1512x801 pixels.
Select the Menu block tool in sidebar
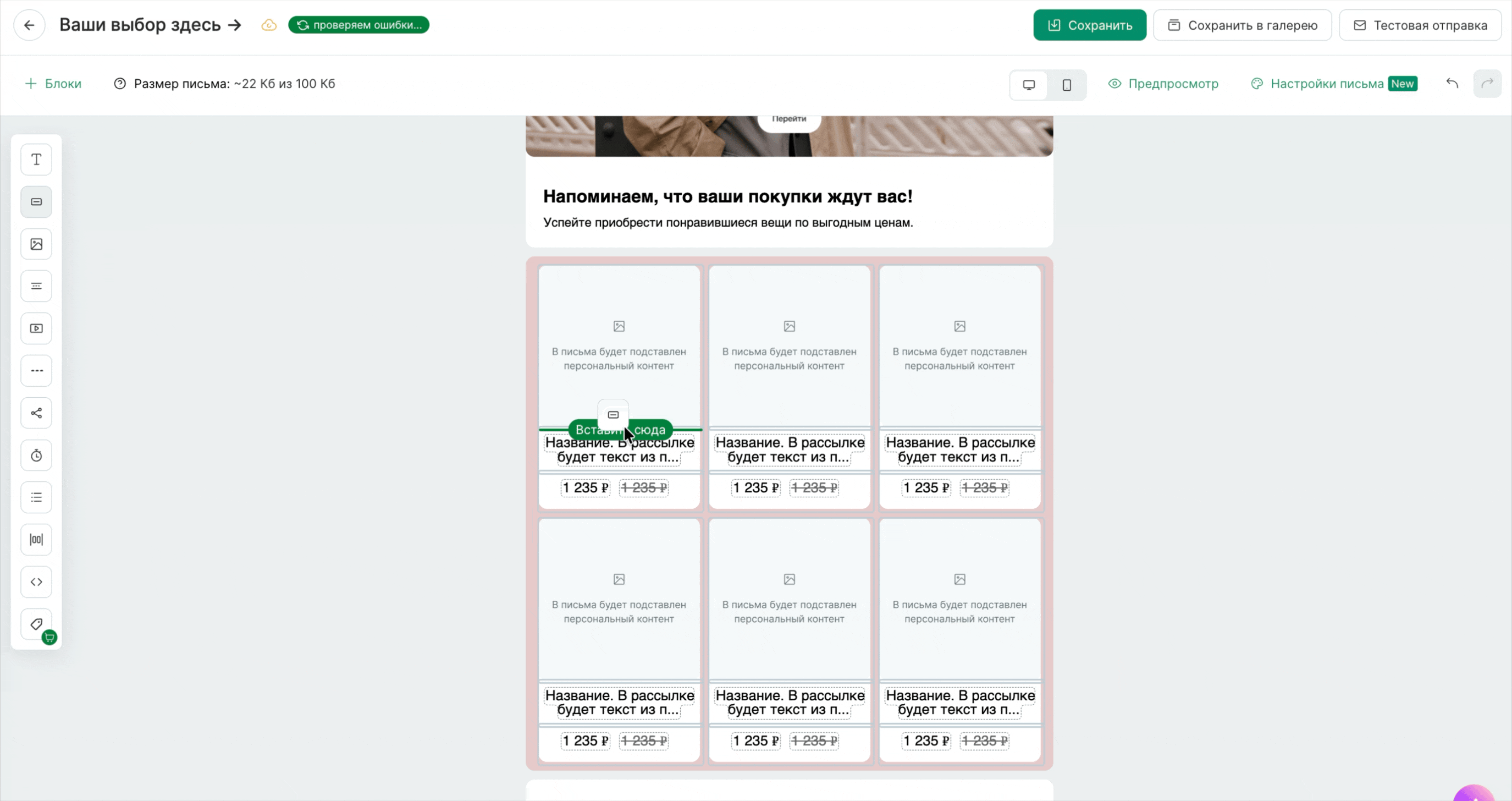tap(36, 287)
